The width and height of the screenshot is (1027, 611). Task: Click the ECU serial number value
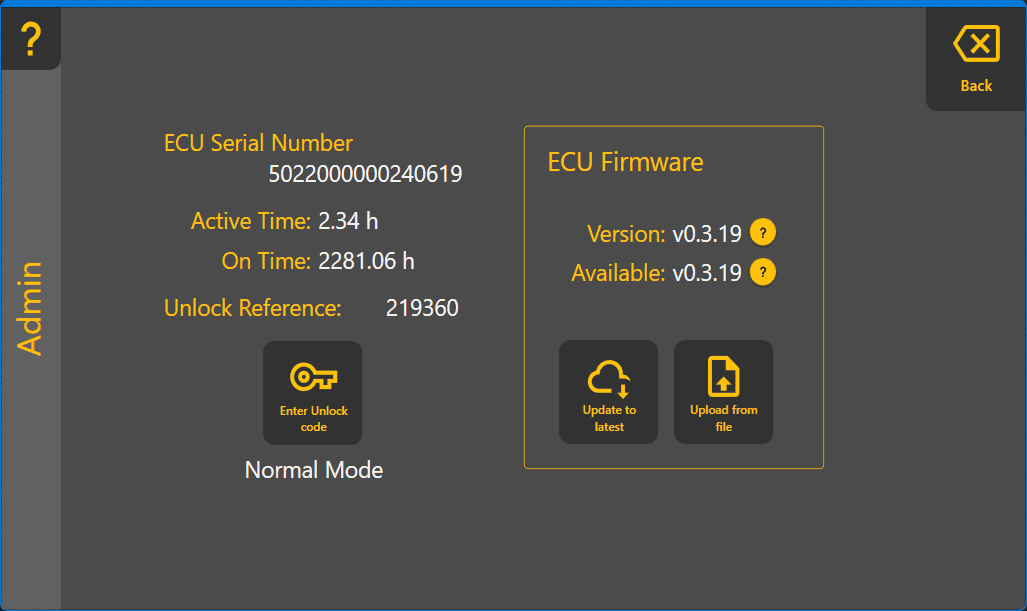(365, 174)
